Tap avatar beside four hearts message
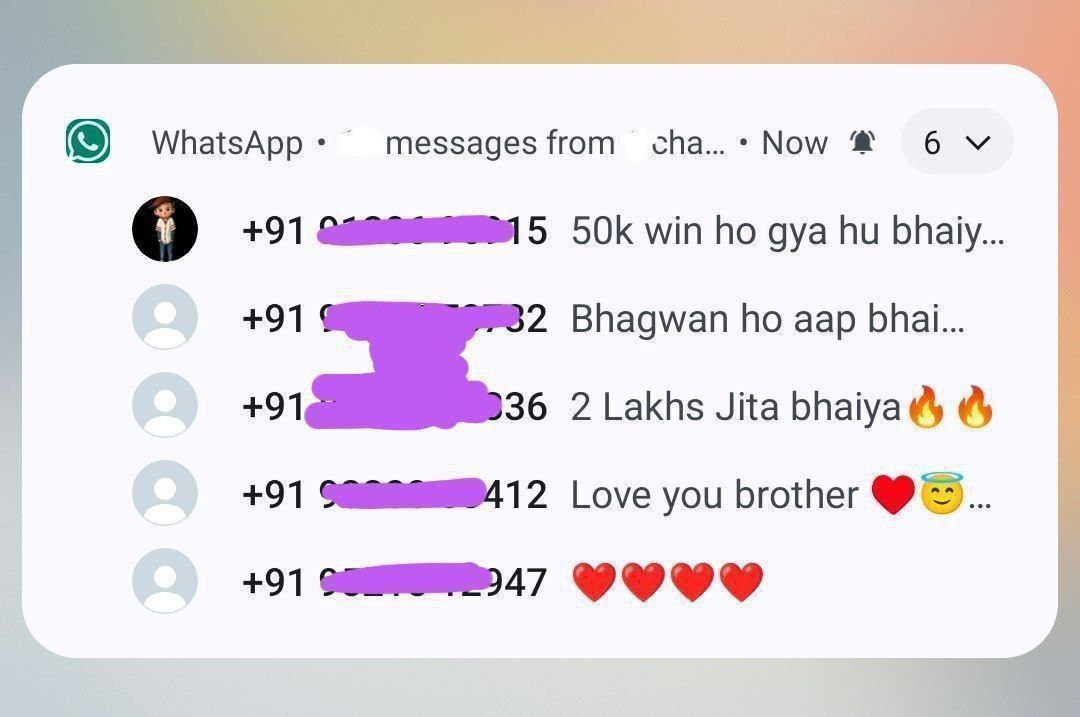This screenshot has height=717, width=1080. click(x=165, y=581)
